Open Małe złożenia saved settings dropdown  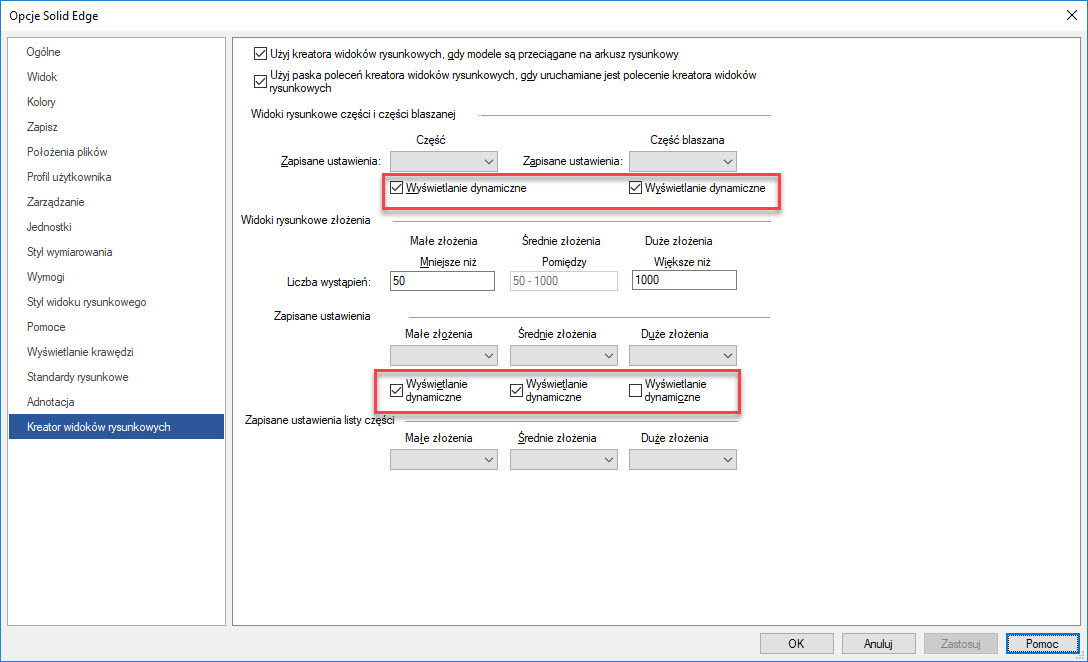point(444,355)
